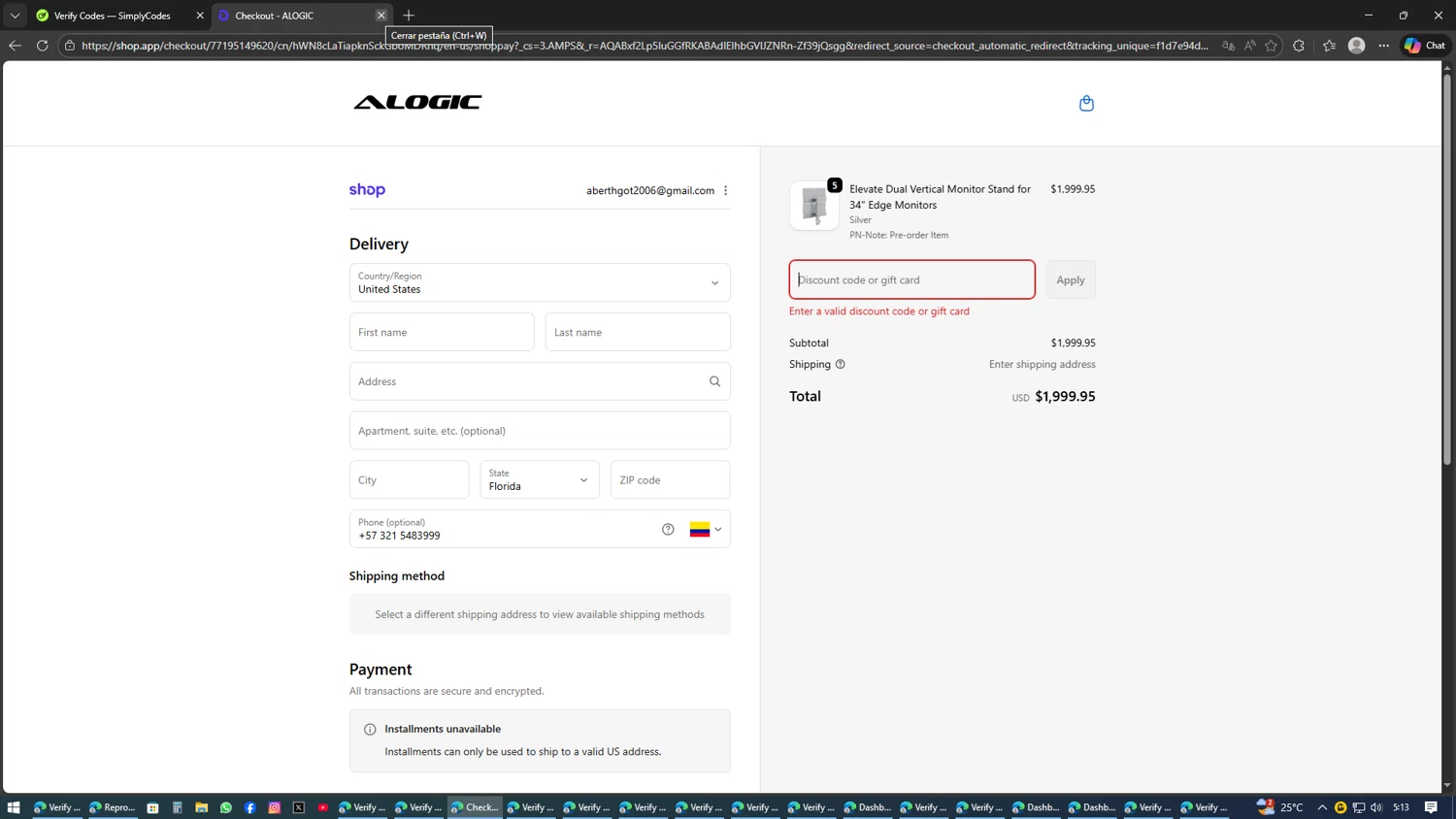Expand the State dropdown showing Florida

540,479
